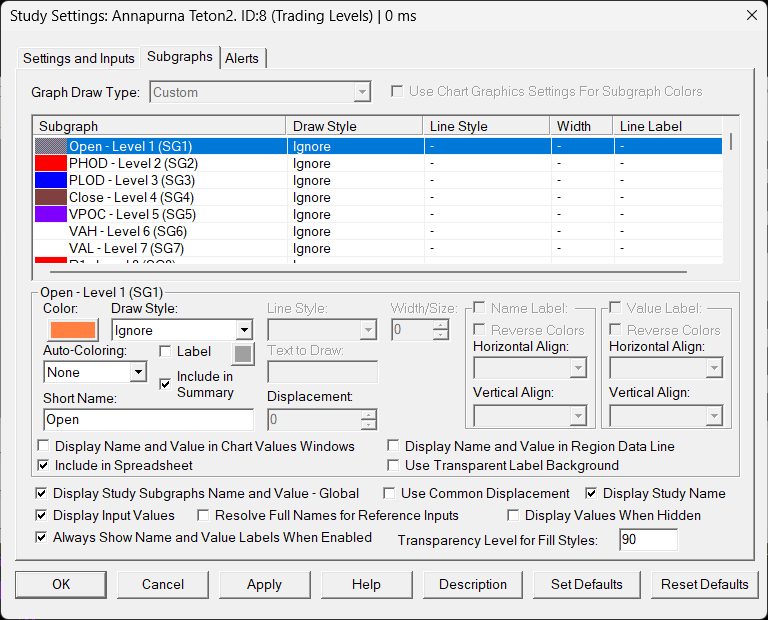
Task: Select the PLOD - Level 3 subgraph row
Action: click(x=131, y=180)
